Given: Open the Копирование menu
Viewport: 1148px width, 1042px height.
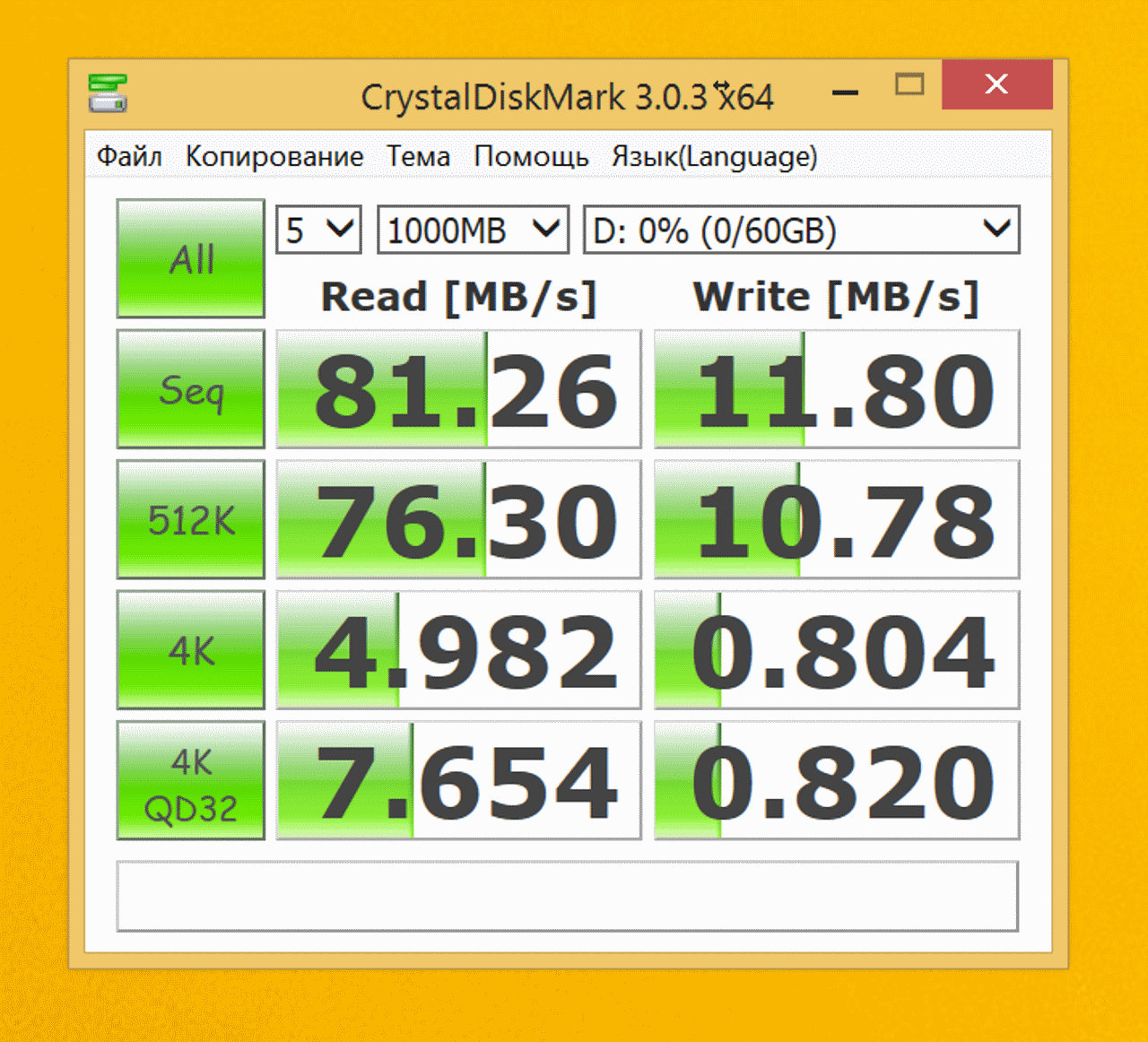Looking at the screenshot, I should (274, 157).
